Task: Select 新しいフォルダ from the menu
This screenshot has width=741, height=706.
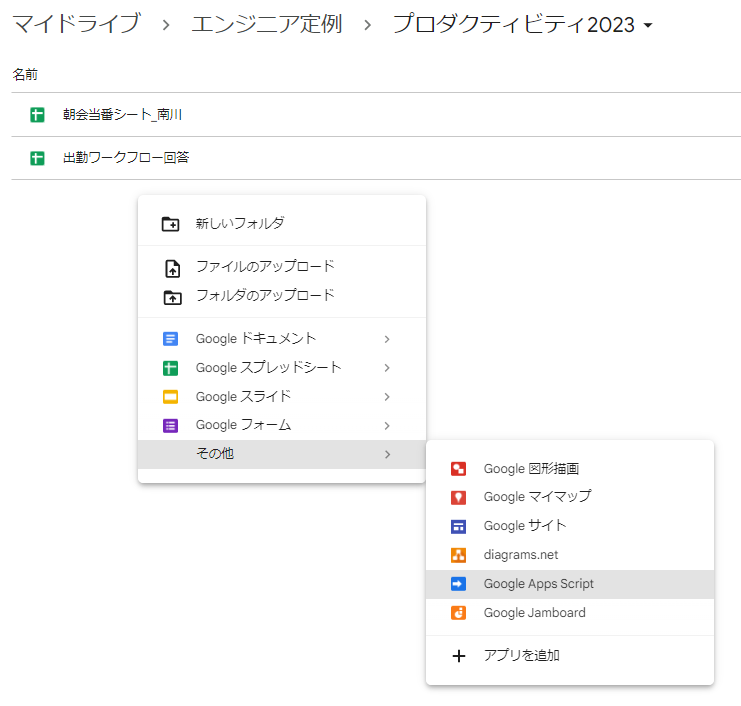Action: tap(282, 223)
